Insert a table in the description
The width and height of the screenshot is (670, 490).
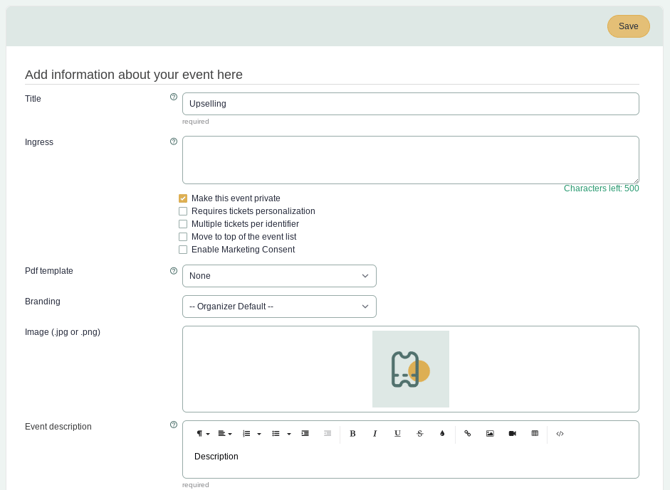535,433
